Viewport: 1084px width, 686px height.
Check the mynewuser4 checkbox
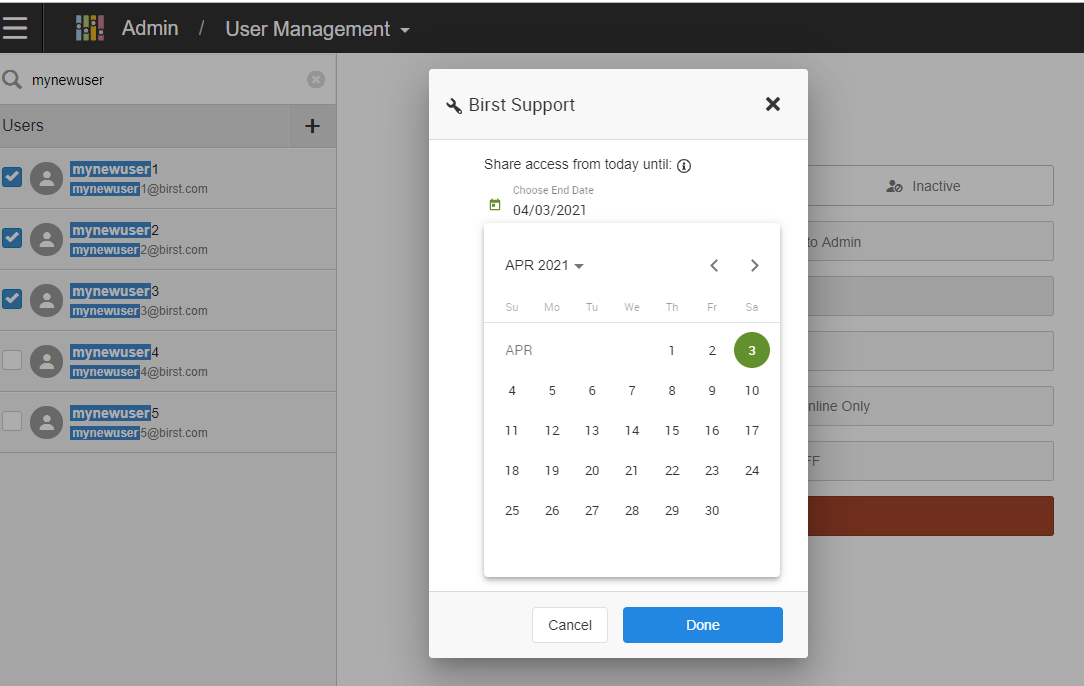[12, 360]
